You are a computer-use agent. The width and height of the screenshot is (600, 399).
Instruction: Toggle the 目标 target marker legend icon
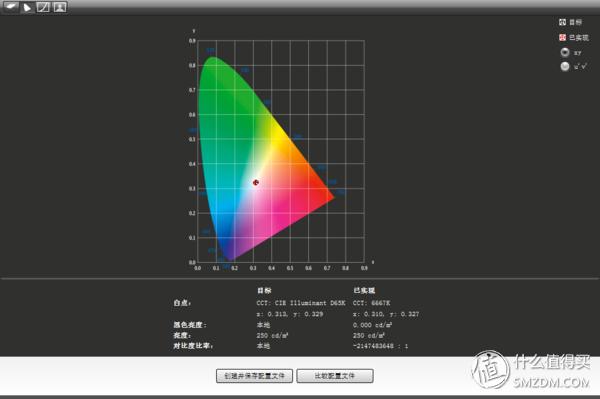tap(562, 22)
